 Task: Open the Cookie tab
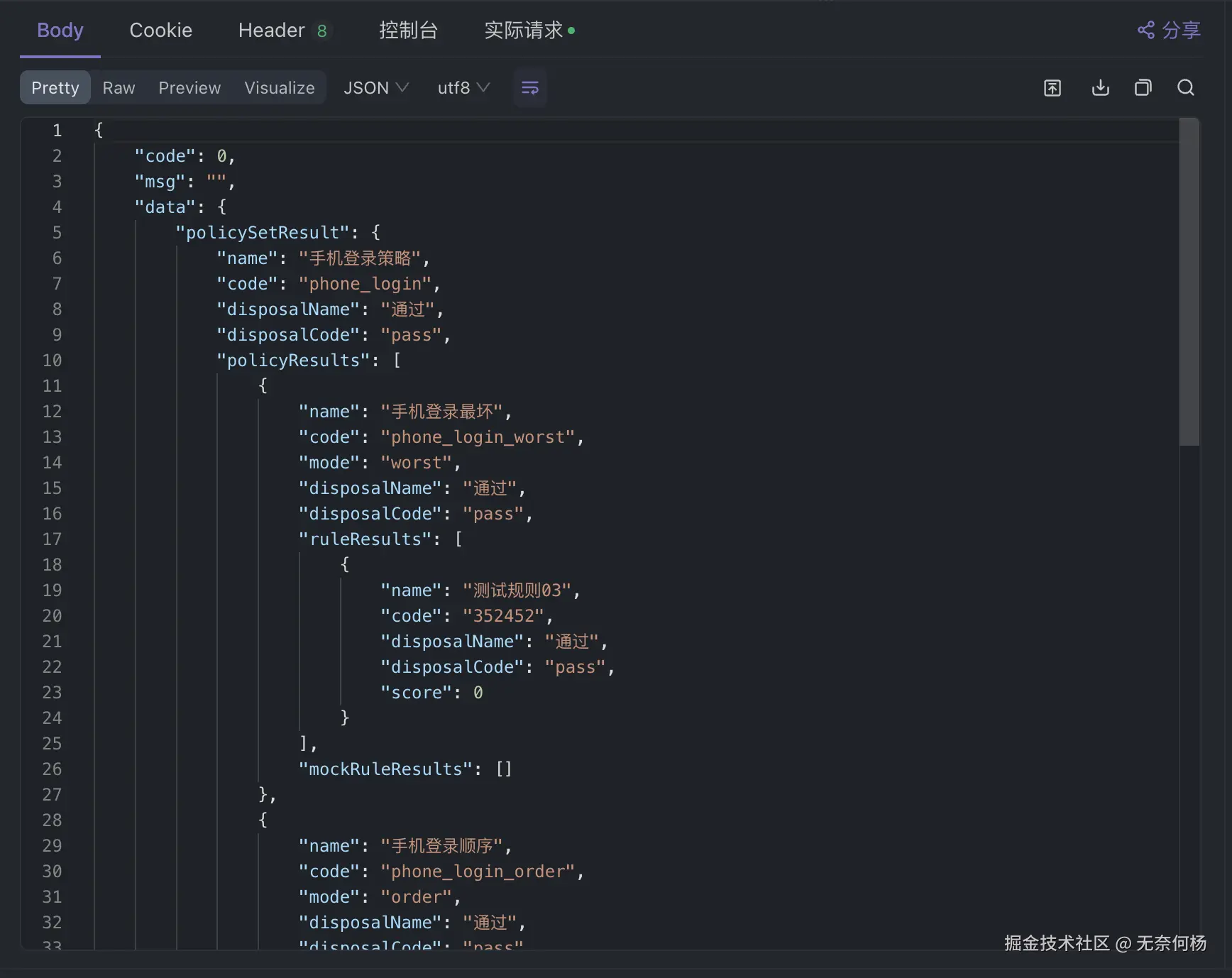point(160,31)
